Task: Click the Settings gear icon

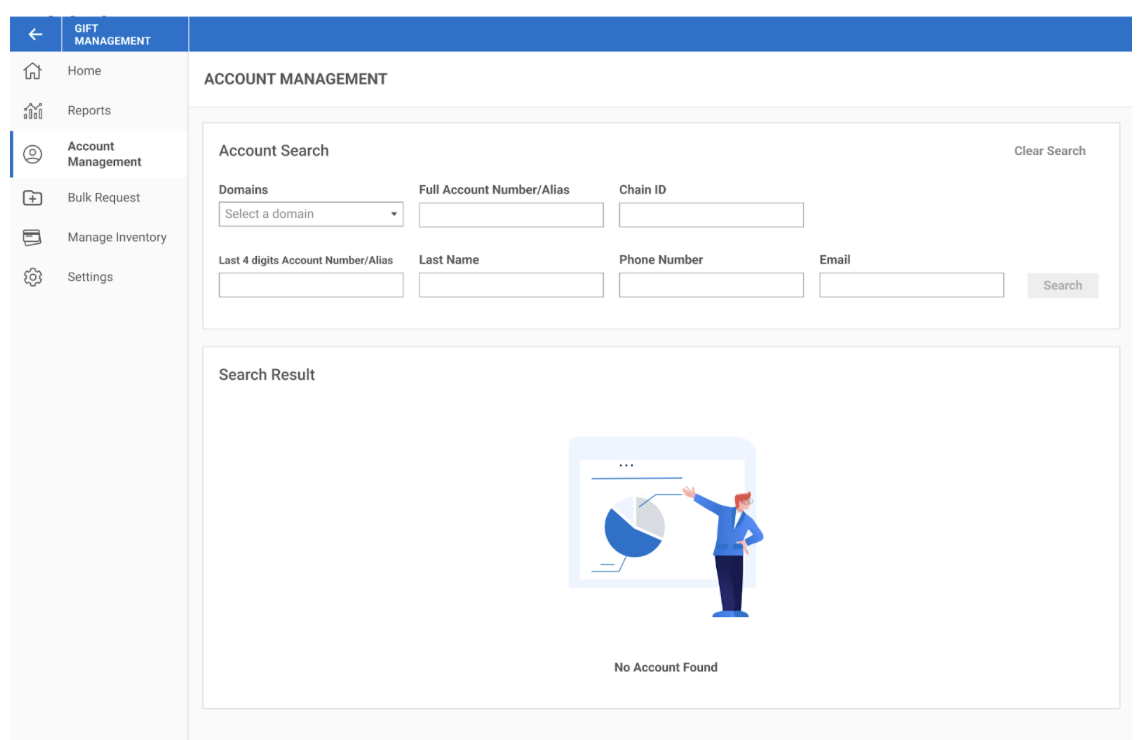Action: (33, 277)
